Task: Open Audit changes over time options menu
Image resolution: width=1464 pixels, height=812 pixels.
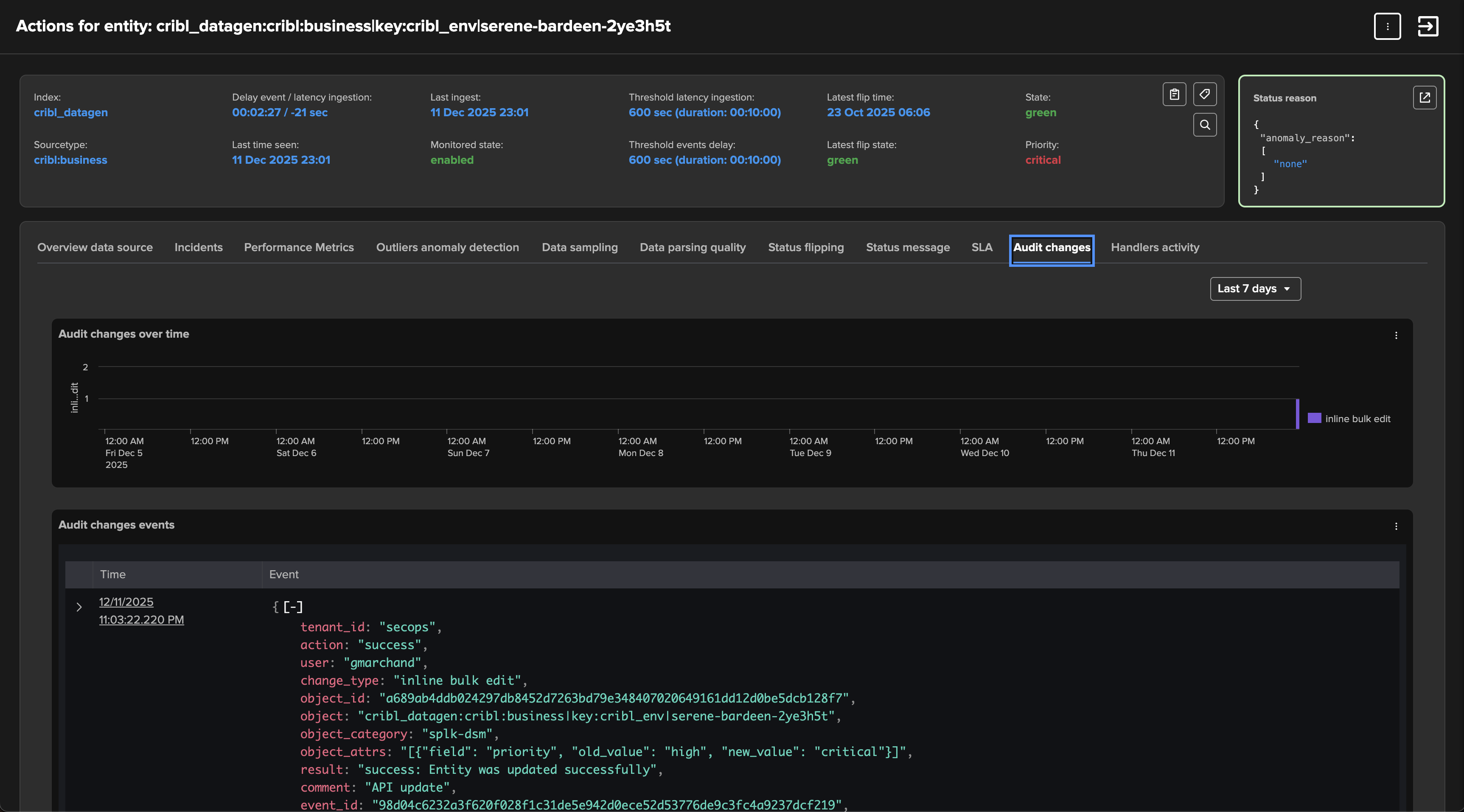Action: (1396, 335)
